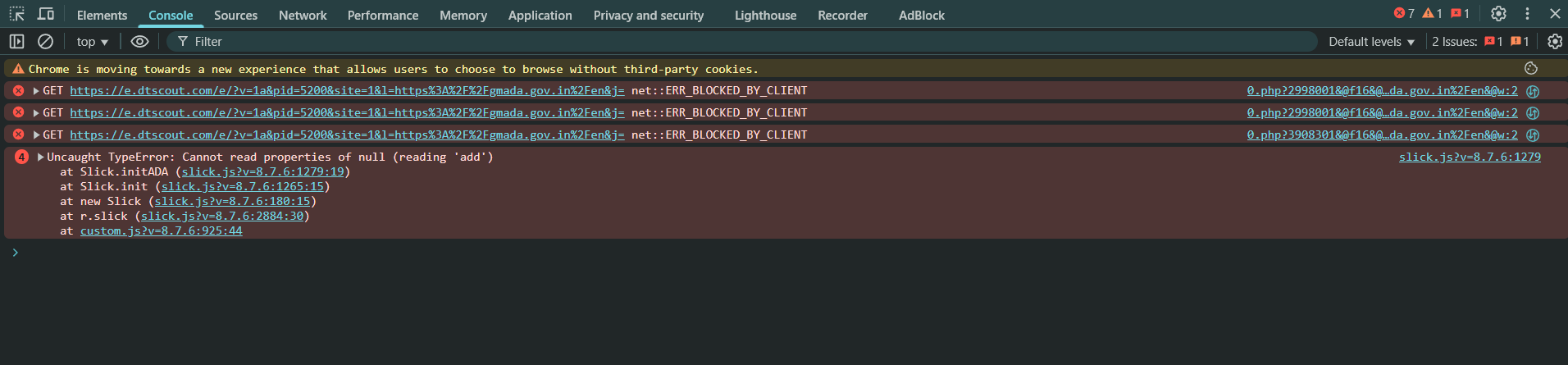
Task: Expand the first GET dtscout error row
Action: [x=36, y=91]
